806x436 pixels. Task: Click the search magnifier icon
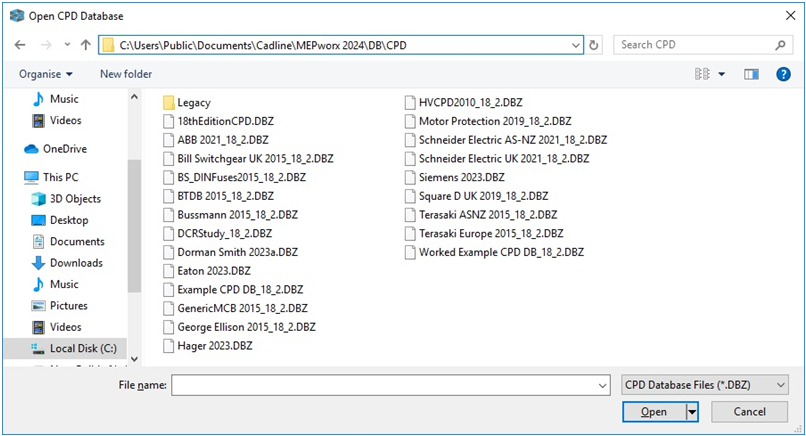(780, 45)
